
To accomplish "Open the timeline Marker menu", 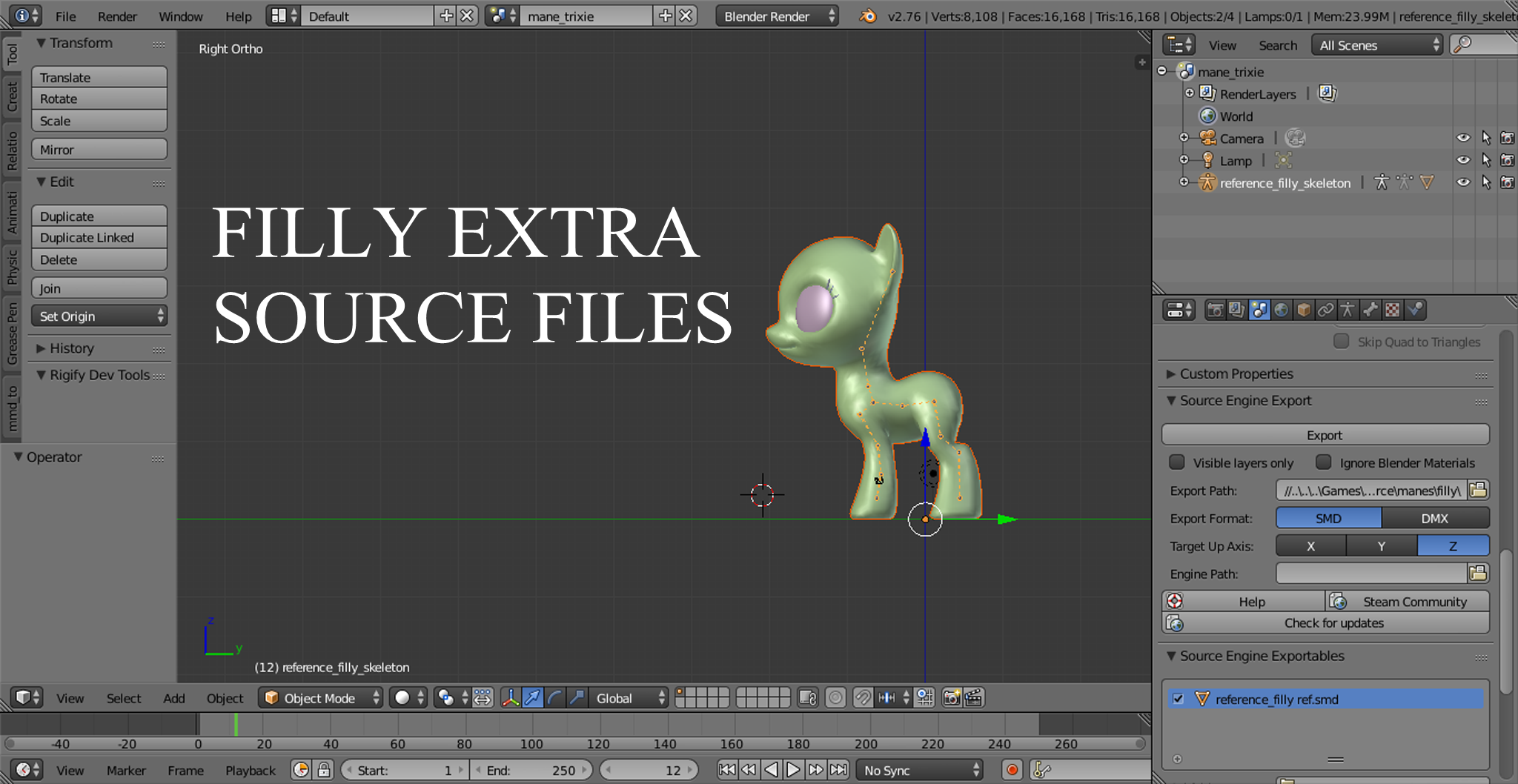I will click(126, 771).
